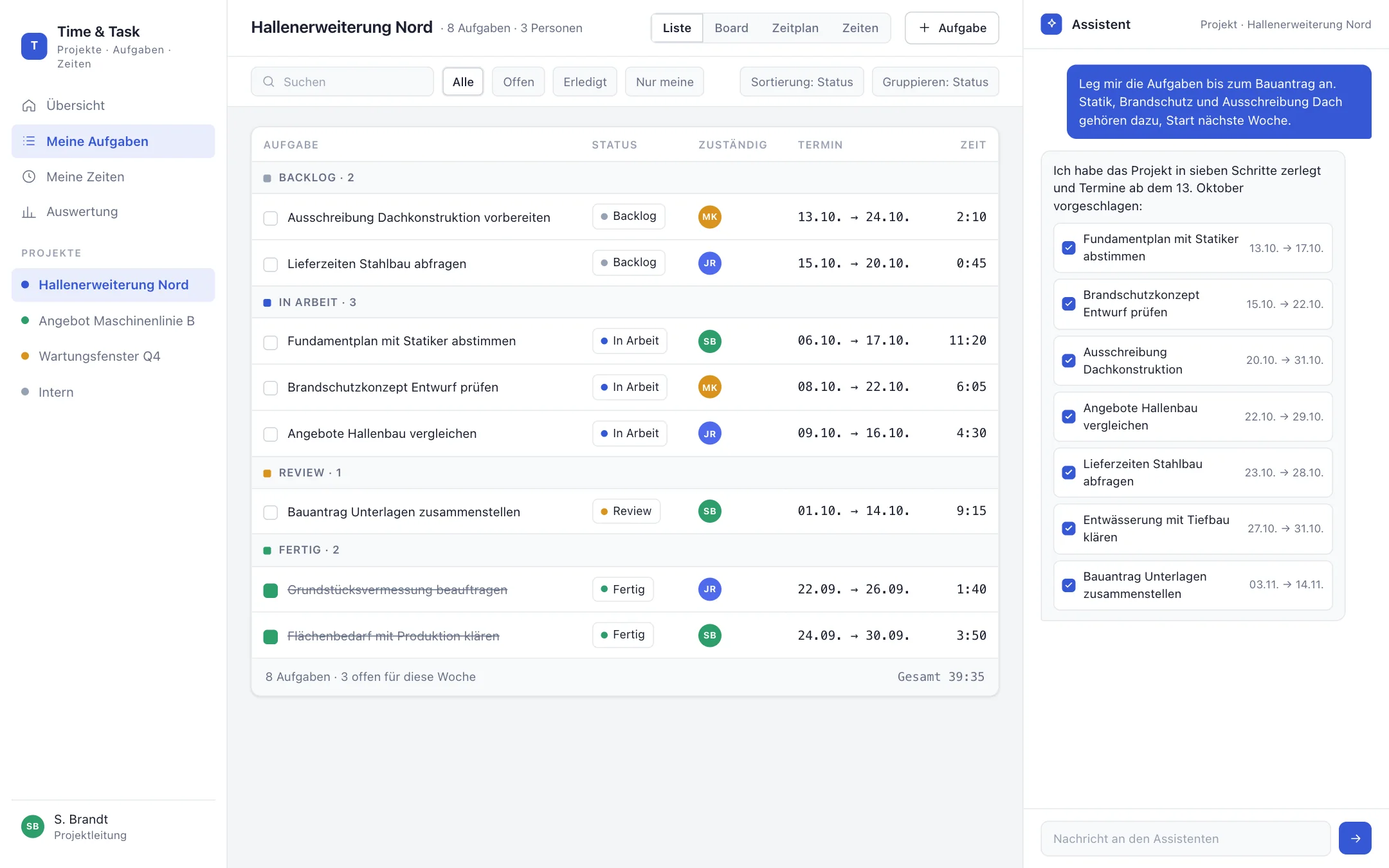The width and height of the screenshot is (1389, 868).
Task: Switch to the Zeitplan view tab
Action: tap(795, 28)
